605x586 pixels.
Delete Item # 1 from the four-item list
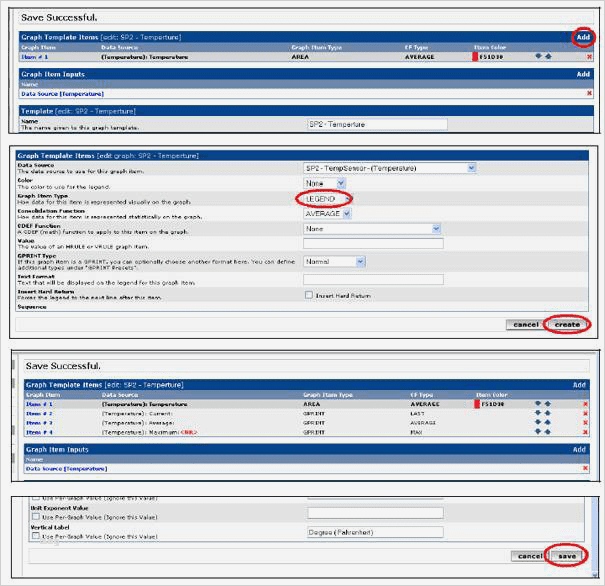coord(585,404)
